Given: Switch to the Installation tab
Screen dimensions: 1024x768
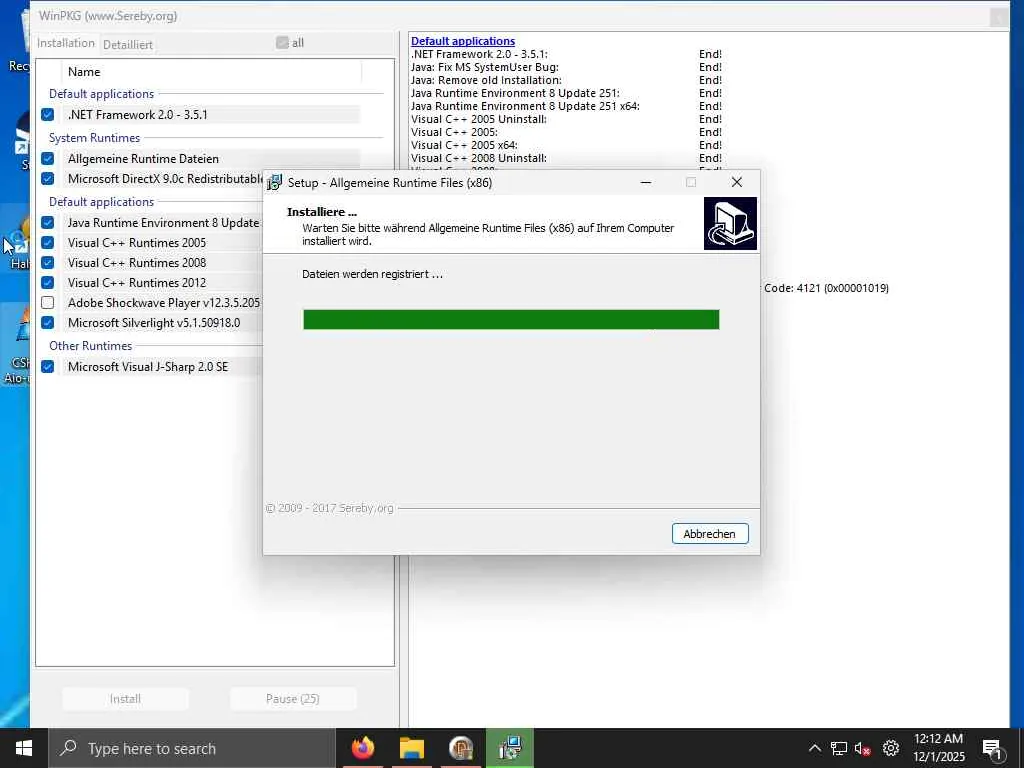Looking at the screenshot, I should [66, 43].
